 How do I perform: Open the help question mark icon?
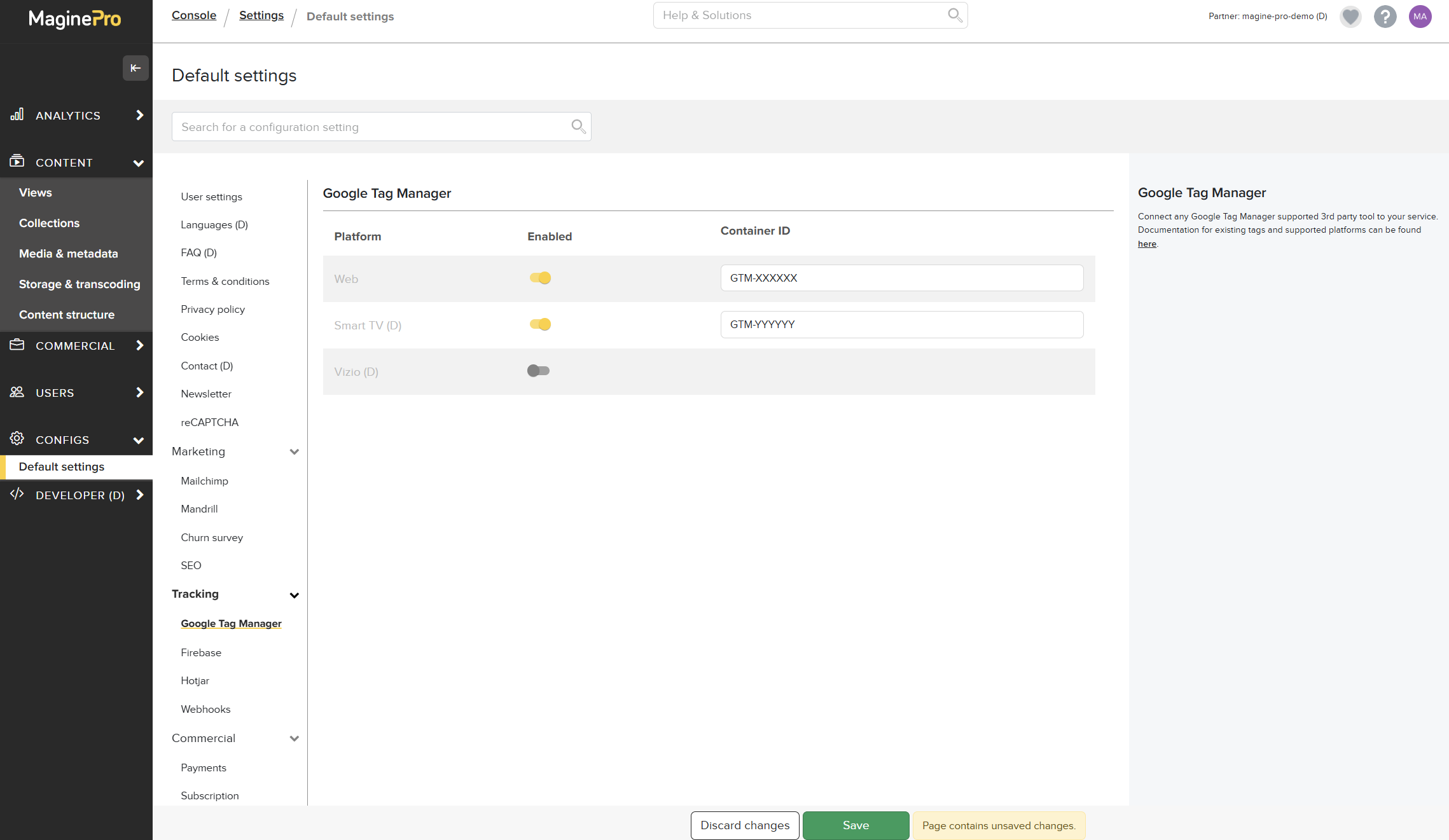click(x=1385, y=17)
